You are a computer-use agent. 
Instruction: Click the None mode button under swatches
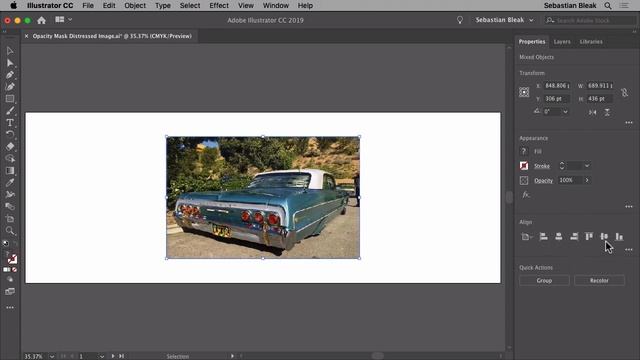click(x=15, y=270)
